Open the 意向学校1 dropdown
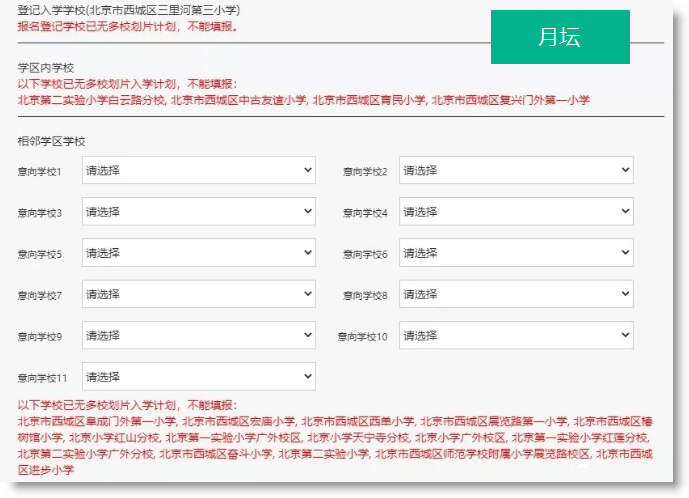 click(x=199, y=170)
